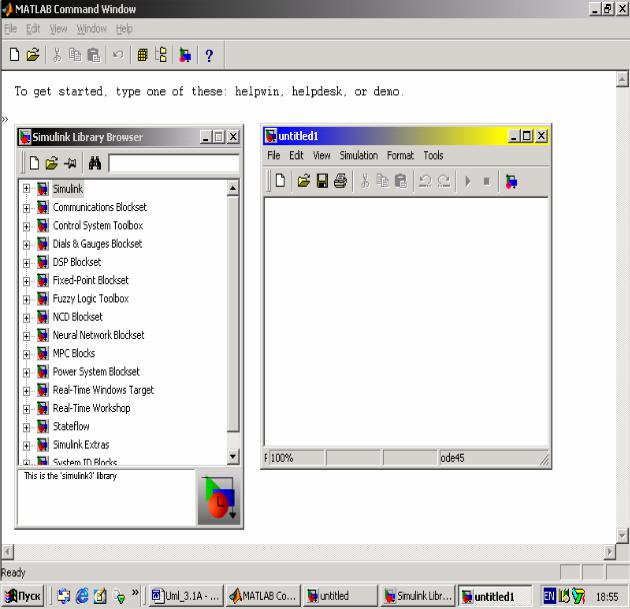630x609 pixels.
Task: Click the Help question mark icon
Action: 209,55
